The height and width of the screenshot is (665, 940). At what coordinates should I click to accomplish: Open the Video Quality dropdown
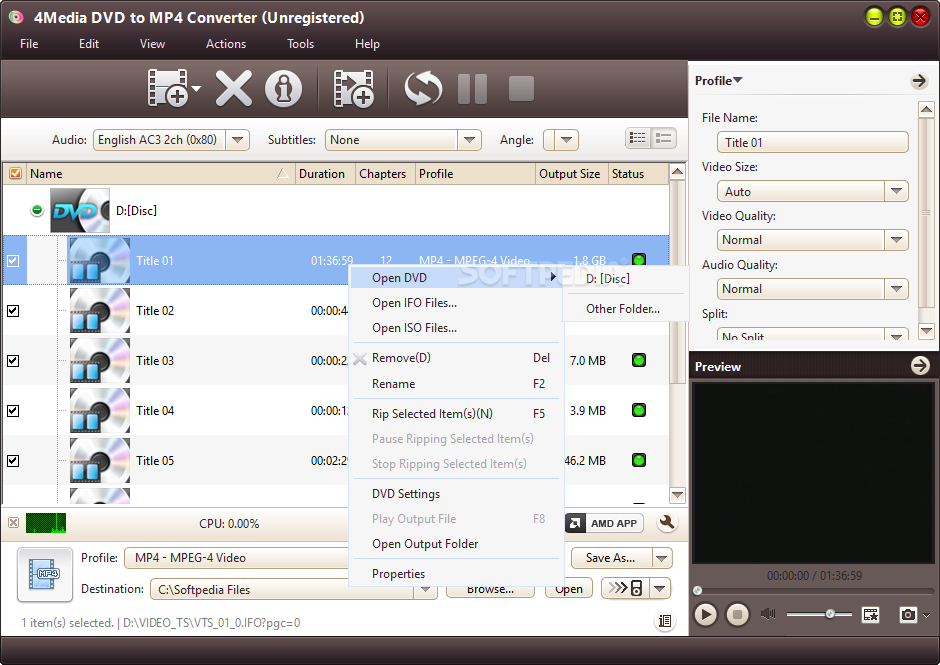coord(896,240)
